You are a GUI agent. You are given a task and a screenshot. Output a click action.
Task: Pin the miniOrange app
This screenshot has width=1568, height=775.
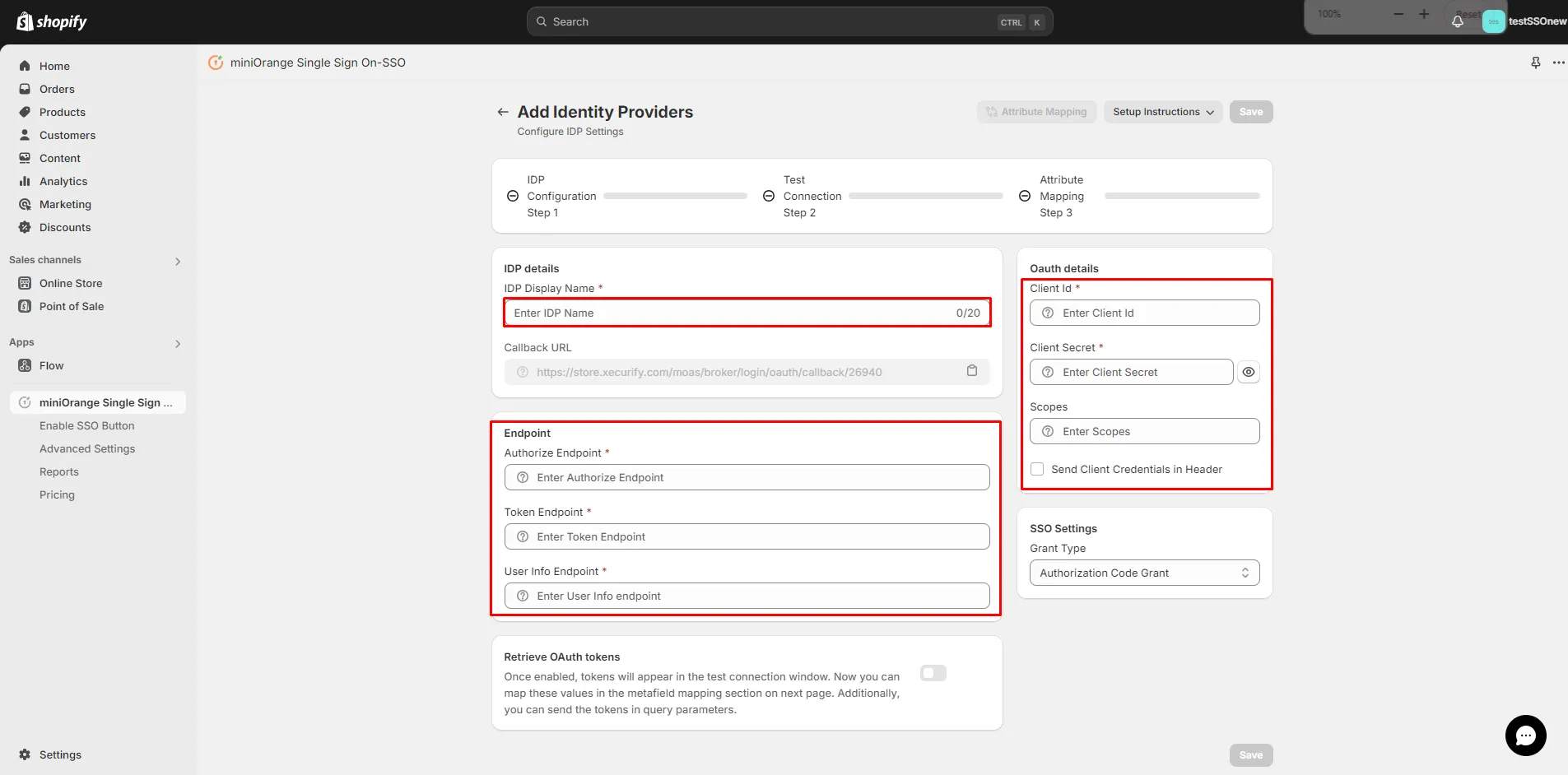point(1535,63)
